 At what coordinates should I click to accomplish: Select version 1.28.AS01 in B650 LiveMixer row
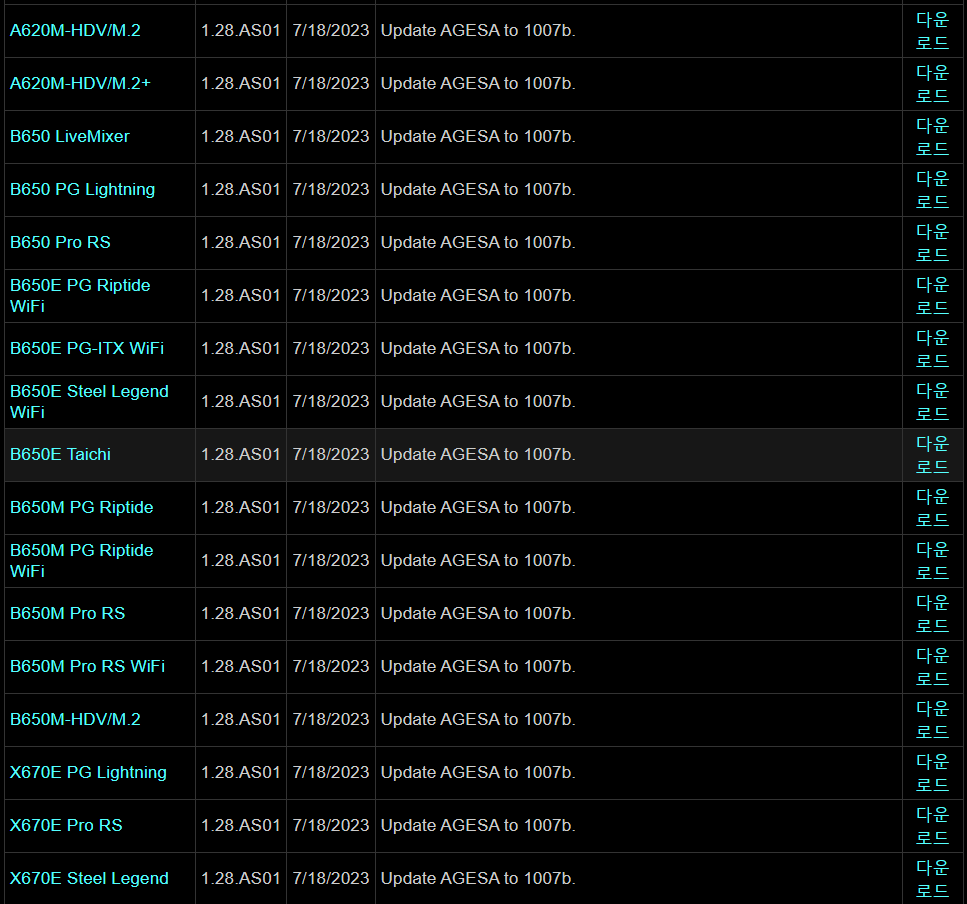[x=241, y=136]
